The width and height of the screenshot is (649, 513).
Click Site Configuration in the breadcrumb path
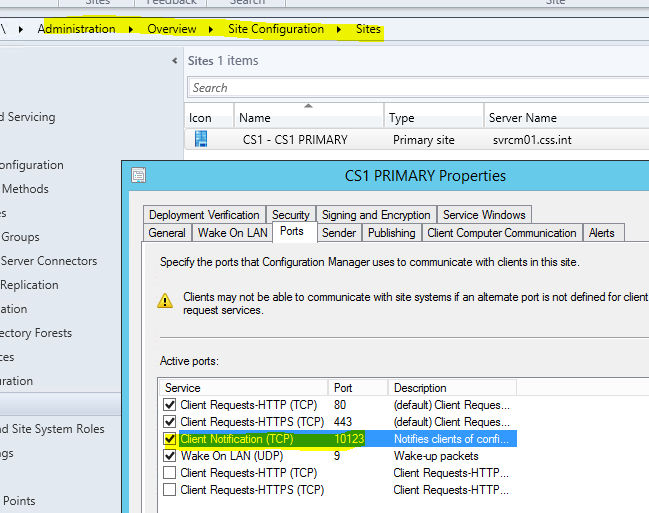276,29
